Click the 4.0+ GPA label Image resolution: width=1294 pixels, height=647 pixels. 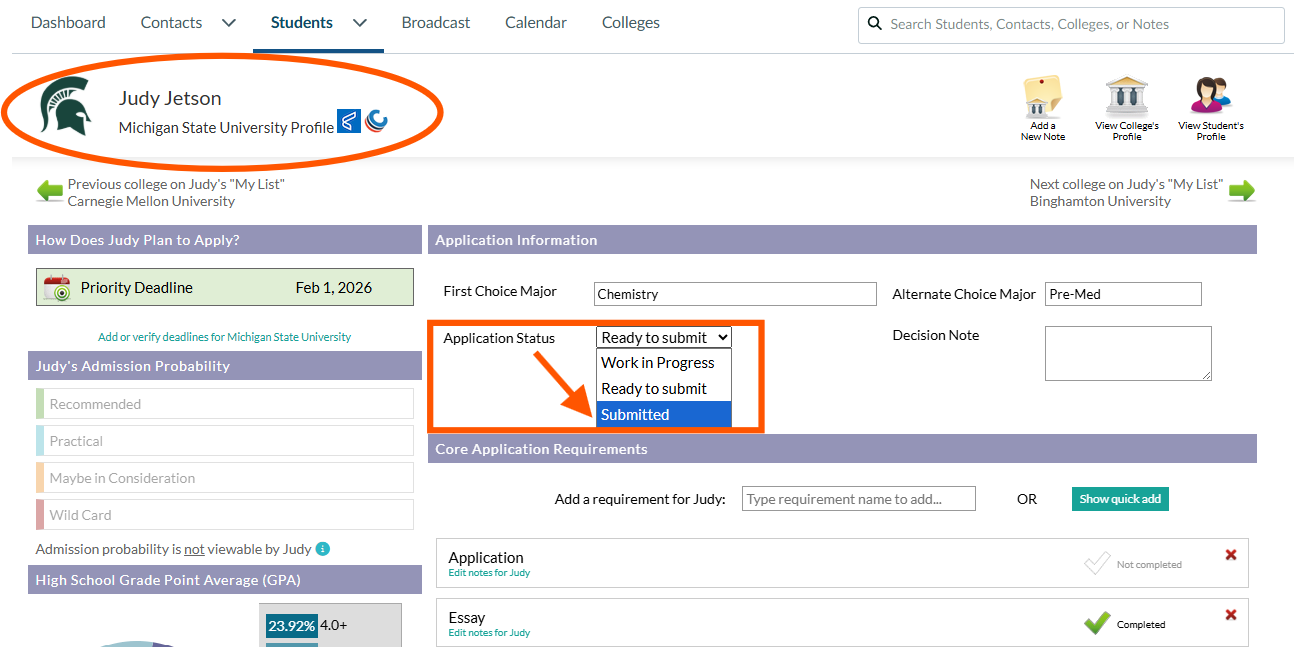(x=334, y=626)
